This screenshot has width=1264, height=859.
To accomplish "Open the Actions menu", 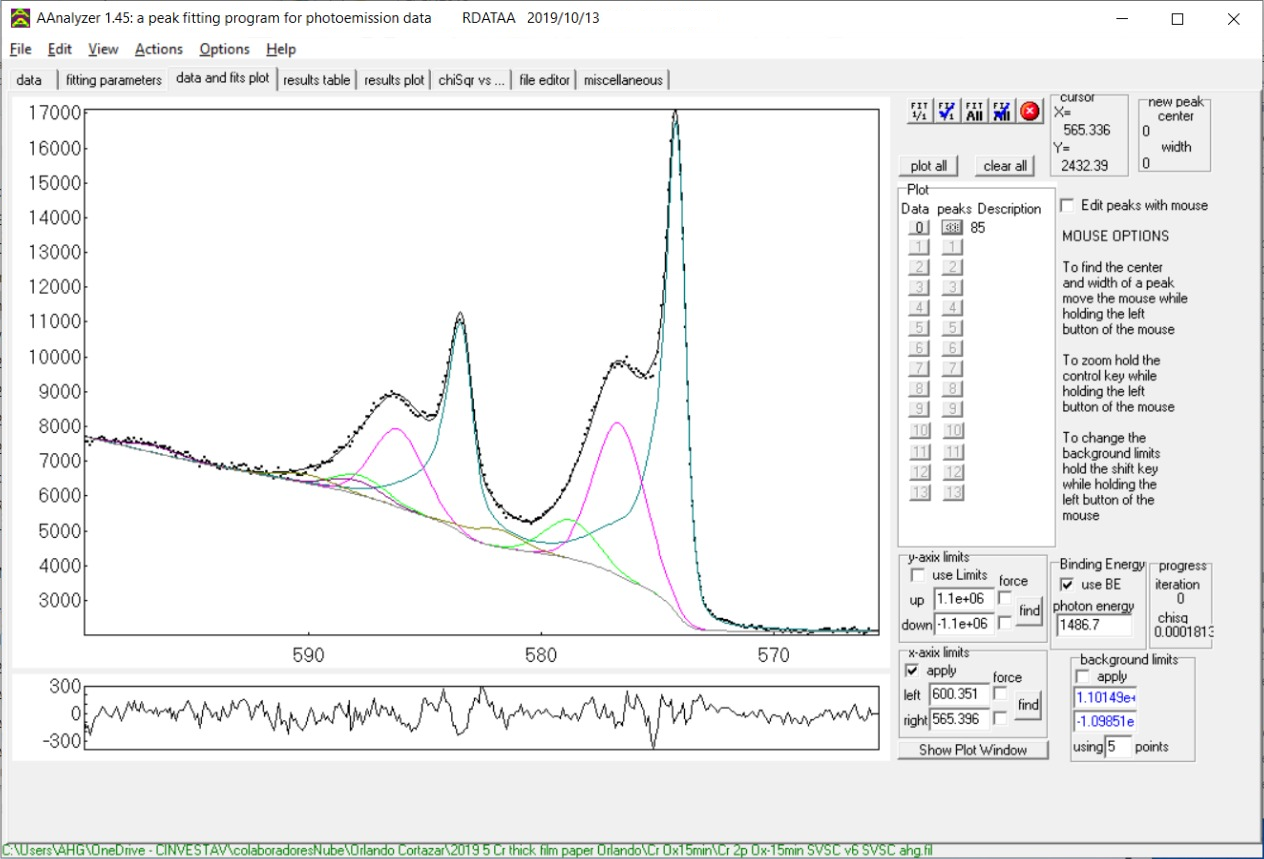I will click(x=159, y=49).
